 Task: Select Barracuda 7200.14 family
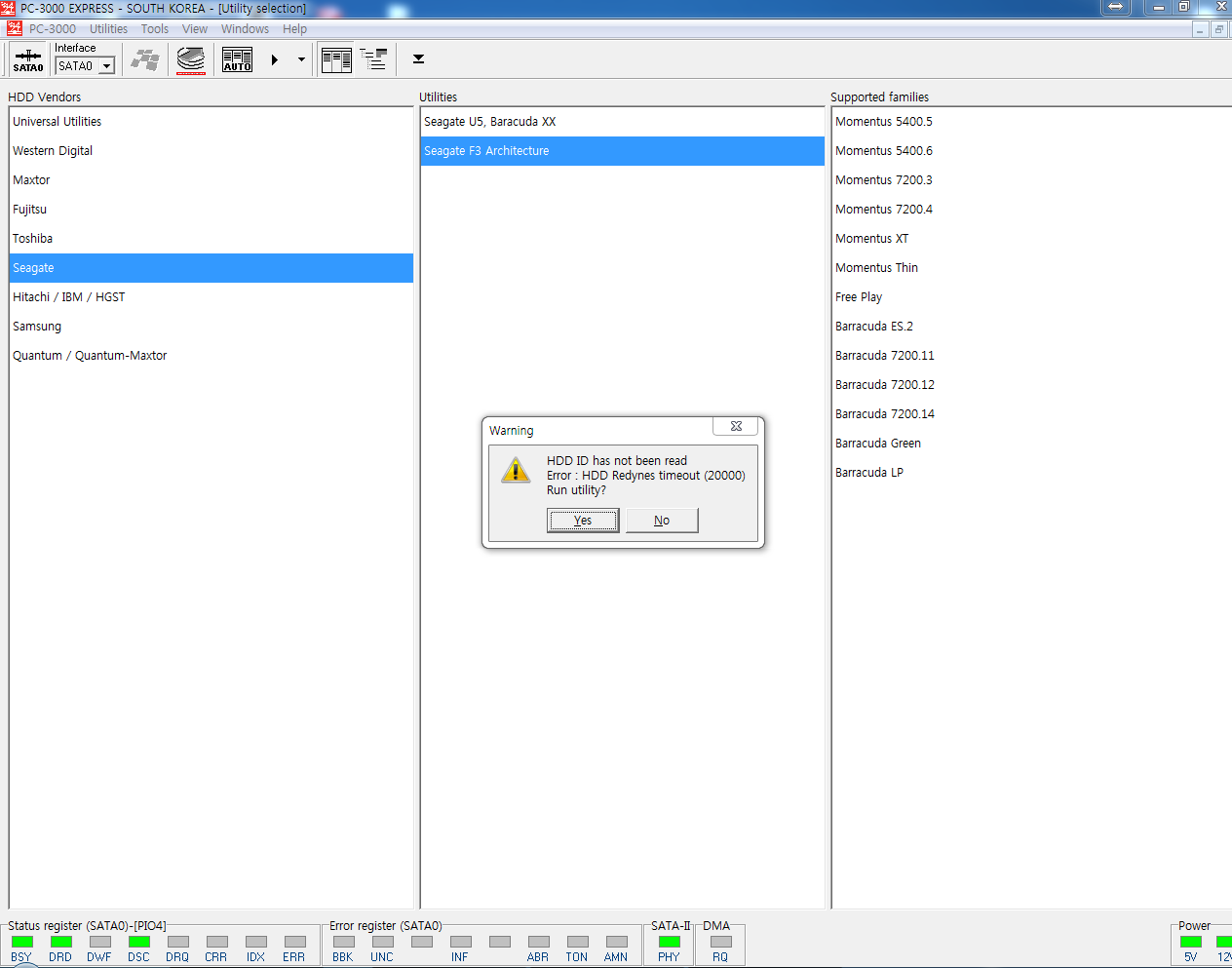coord(1032,414)
